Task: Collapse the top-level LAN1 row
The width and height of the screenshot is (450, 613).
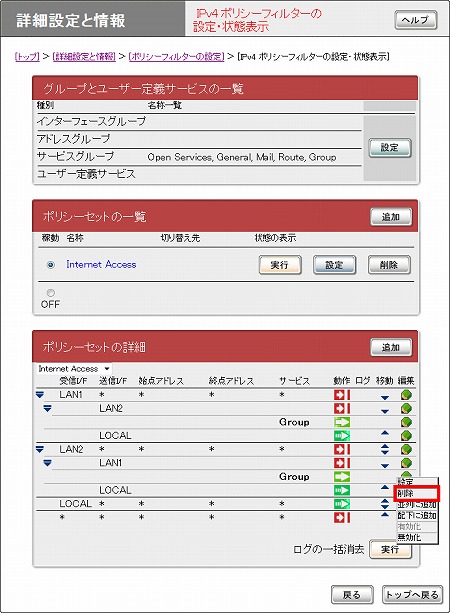Action: pos(39,395)
